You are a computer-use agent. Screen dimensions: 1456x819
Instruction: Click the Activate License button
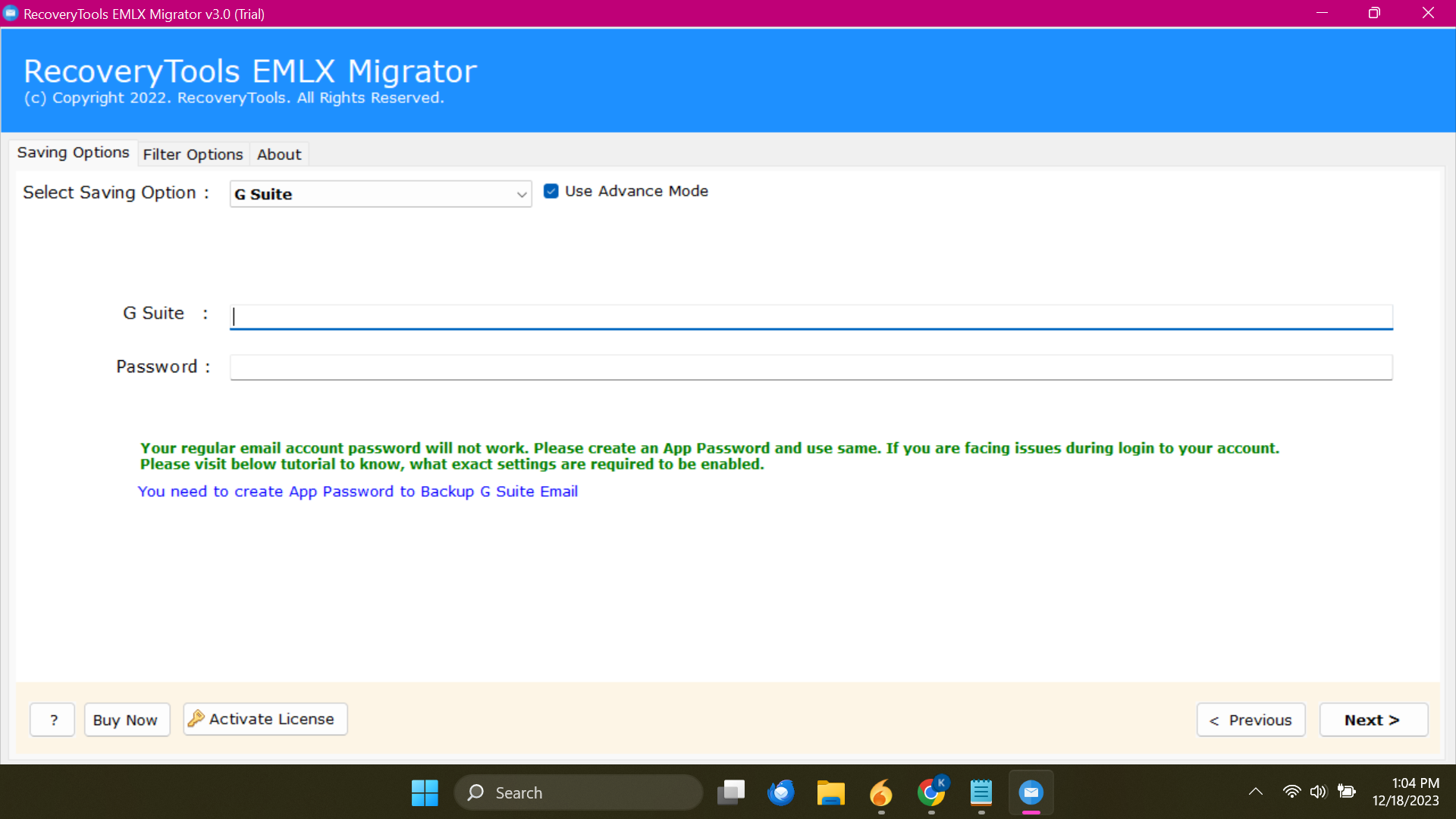tap(265, 719)
